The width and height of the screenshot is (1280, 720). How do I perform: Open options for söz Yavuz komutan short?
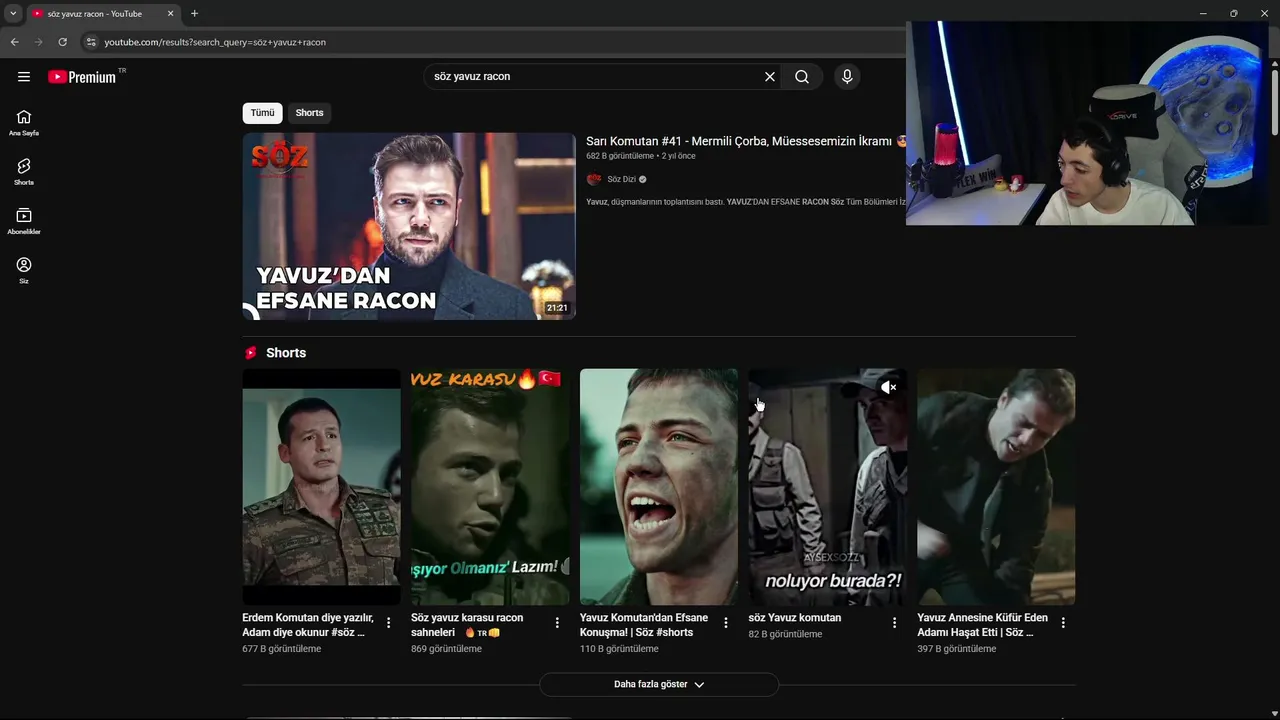[894, 623]
